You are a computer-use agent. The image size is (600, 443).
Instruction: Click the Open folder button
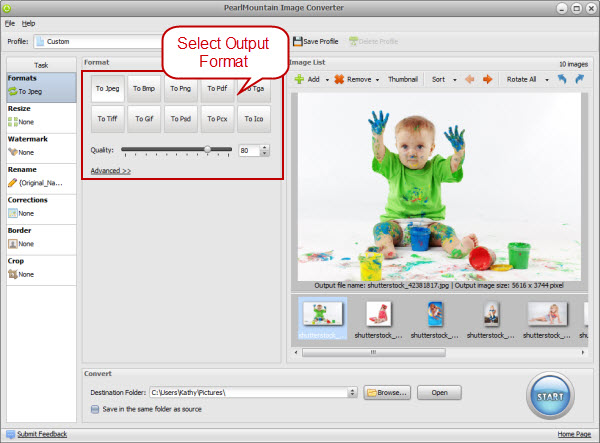[439, 393]
